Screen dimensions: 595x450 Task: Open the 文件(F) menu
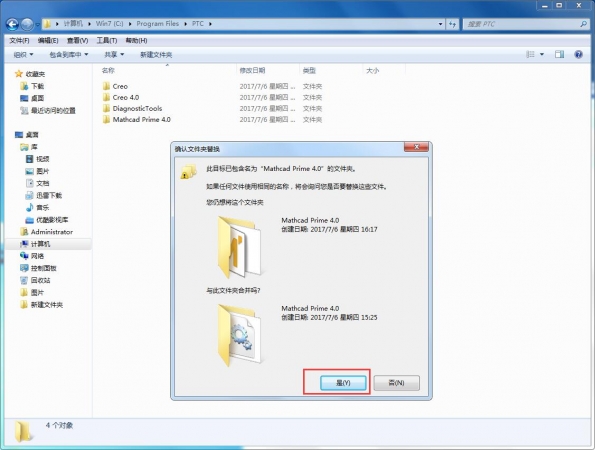tap(19, 40)
